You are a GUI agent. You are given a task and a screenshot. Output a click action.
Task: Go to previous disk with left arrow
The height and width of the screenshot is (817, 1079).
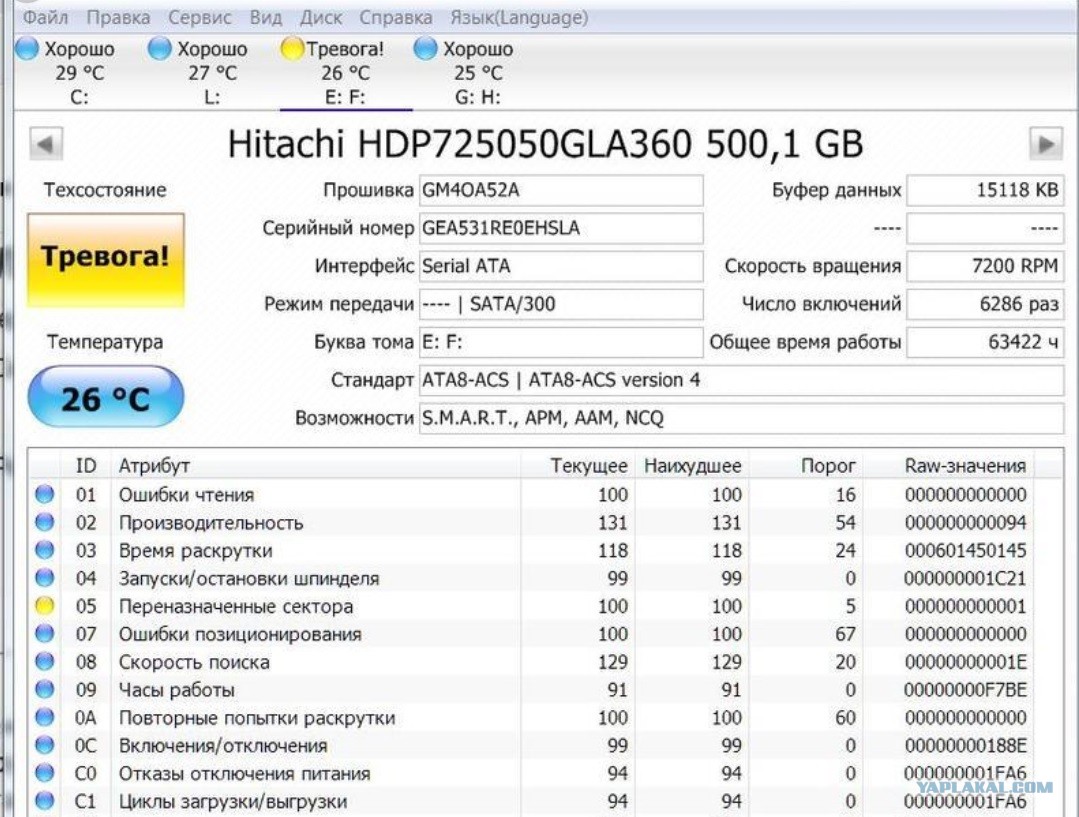46,144
